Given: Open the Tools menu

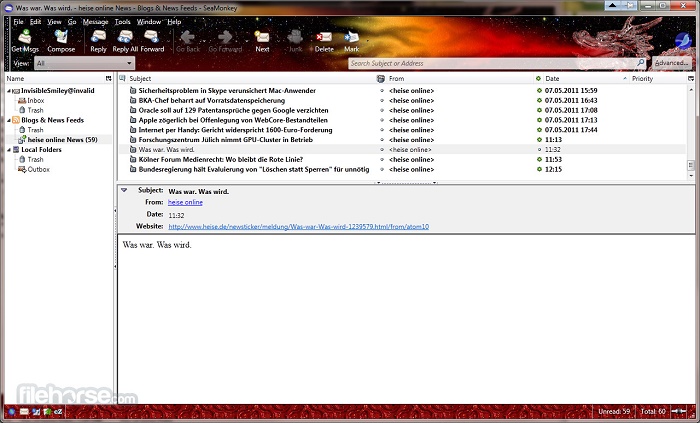Looking at the screenshot, I should 122,21.
